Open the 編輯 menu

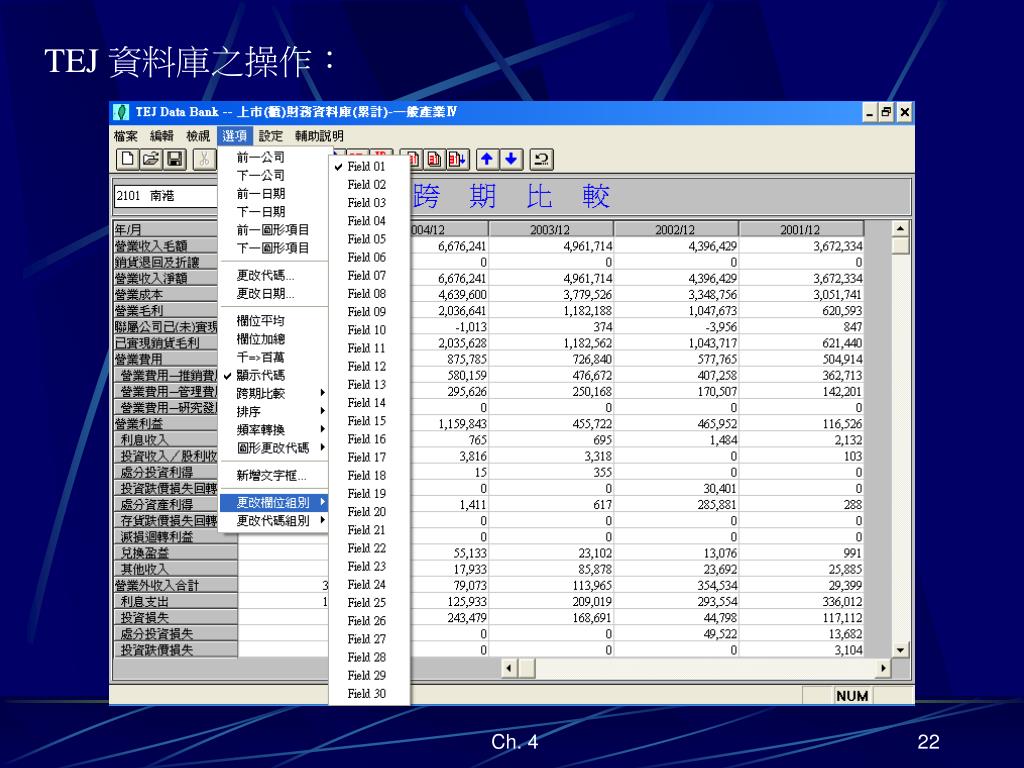162,136
